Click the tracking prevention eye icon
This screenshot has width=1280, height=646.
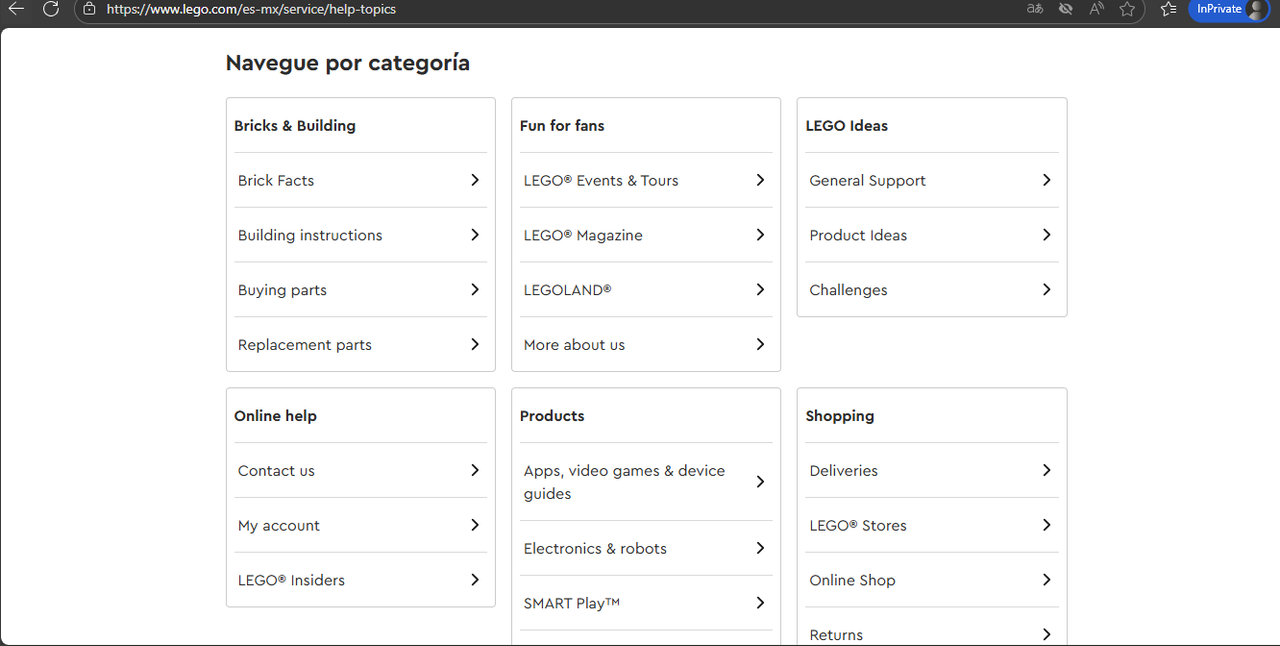(1066, 9)
